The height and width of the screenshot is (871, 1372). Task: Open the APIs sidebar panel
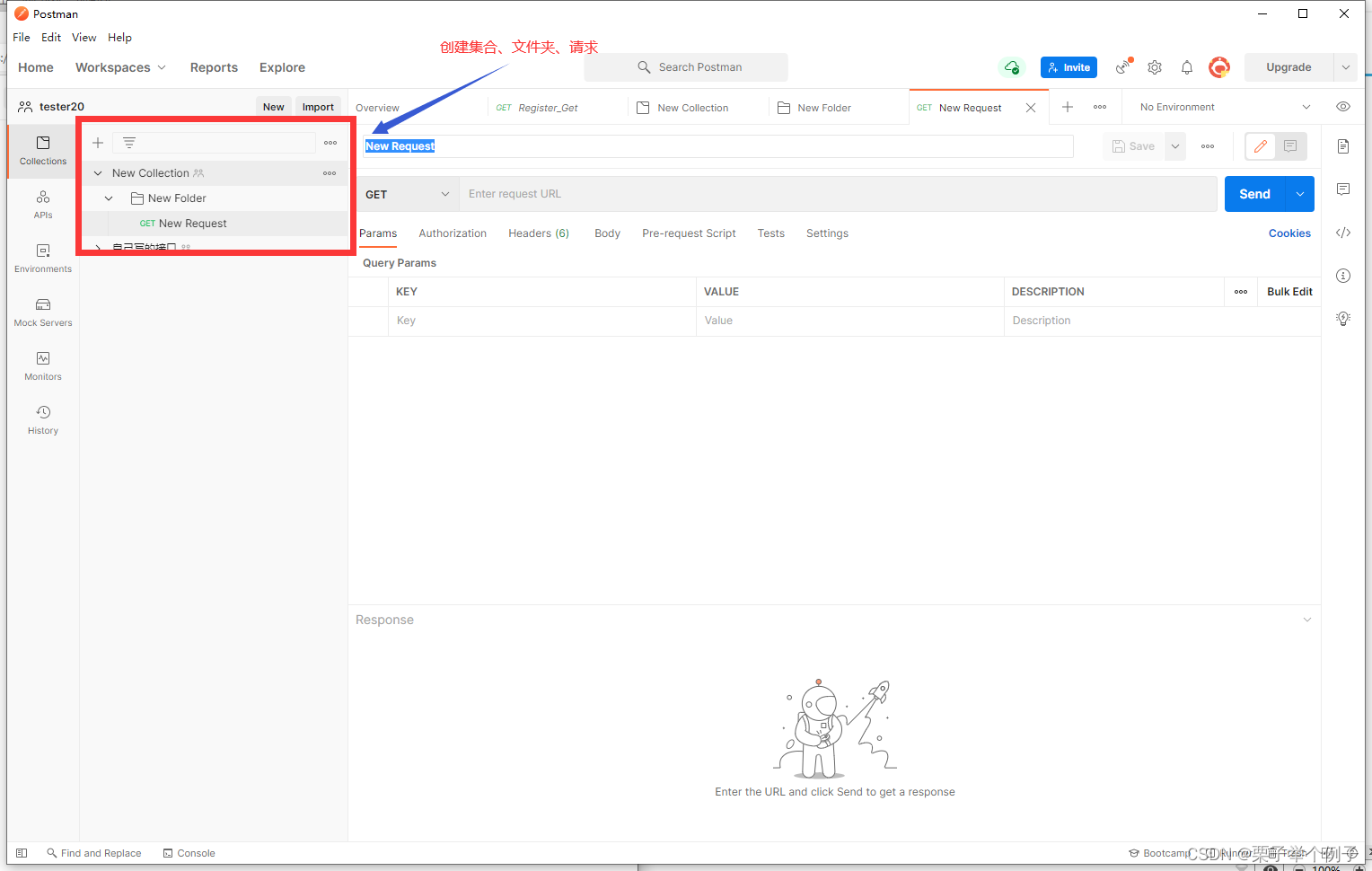click(43, 205)
